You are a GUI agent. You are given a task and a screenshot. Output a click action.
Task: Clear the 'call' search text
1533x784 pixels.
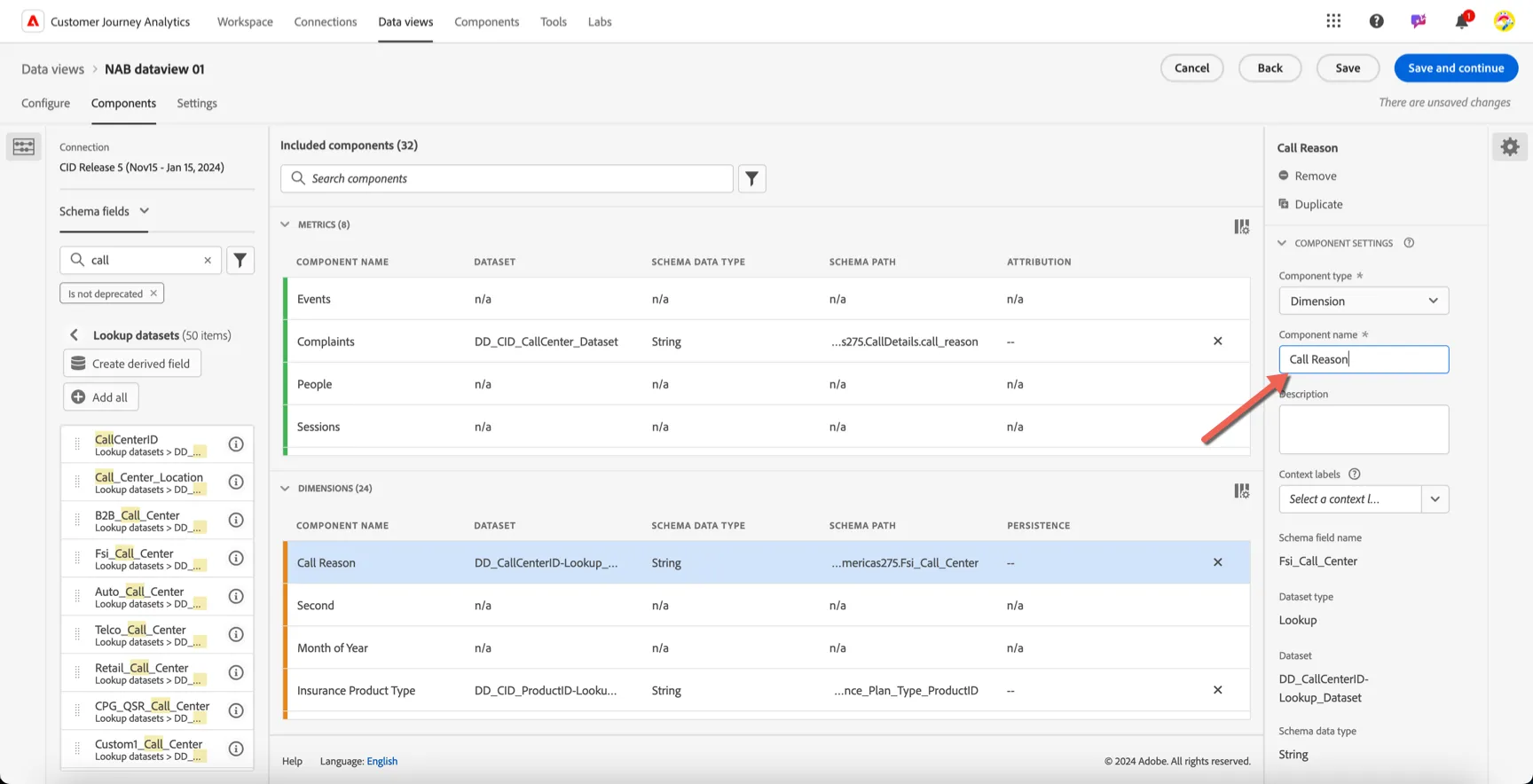208,260
